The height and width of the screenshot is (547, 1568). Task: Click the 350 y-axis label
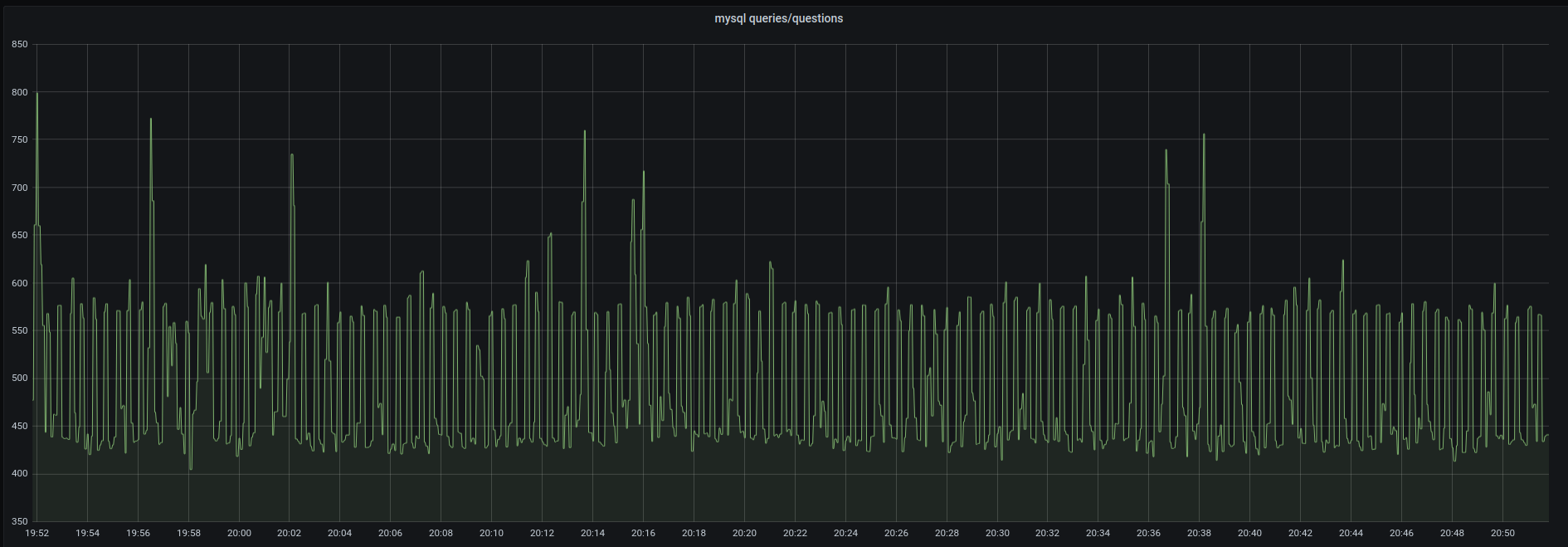tap(20, 521)
